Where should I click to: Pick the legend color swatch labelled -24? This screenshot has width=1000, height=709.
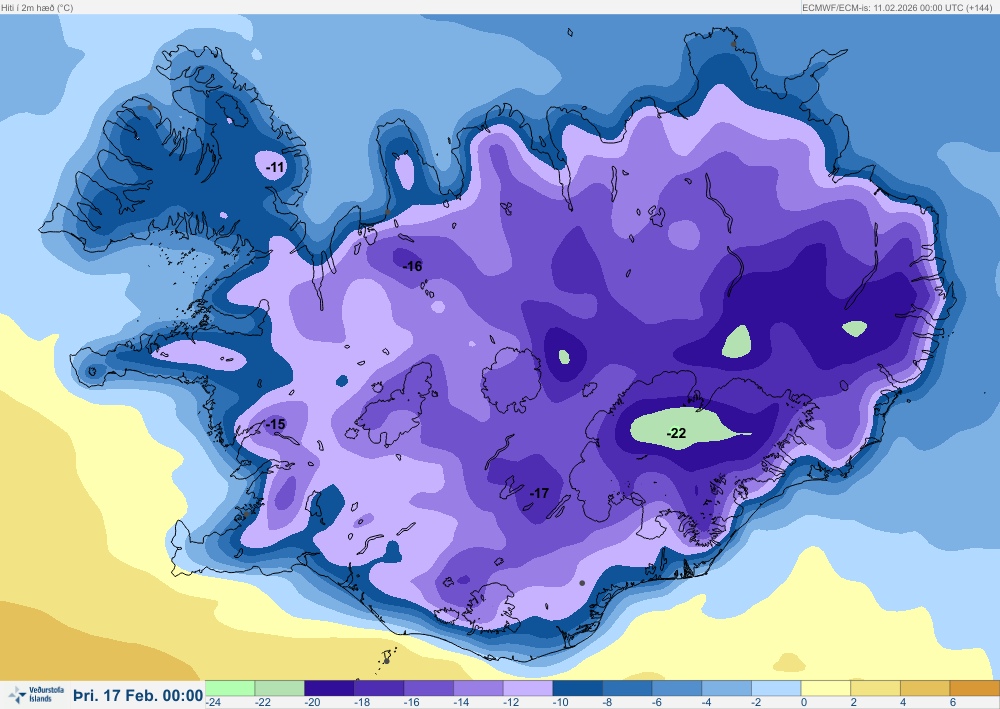pos(230,688)
